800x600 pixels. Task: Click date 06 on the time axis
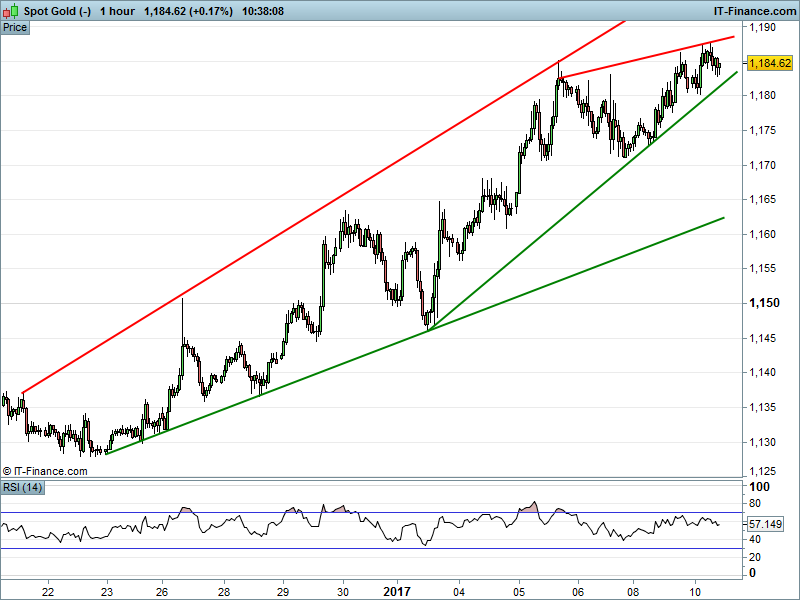point(578,592)
